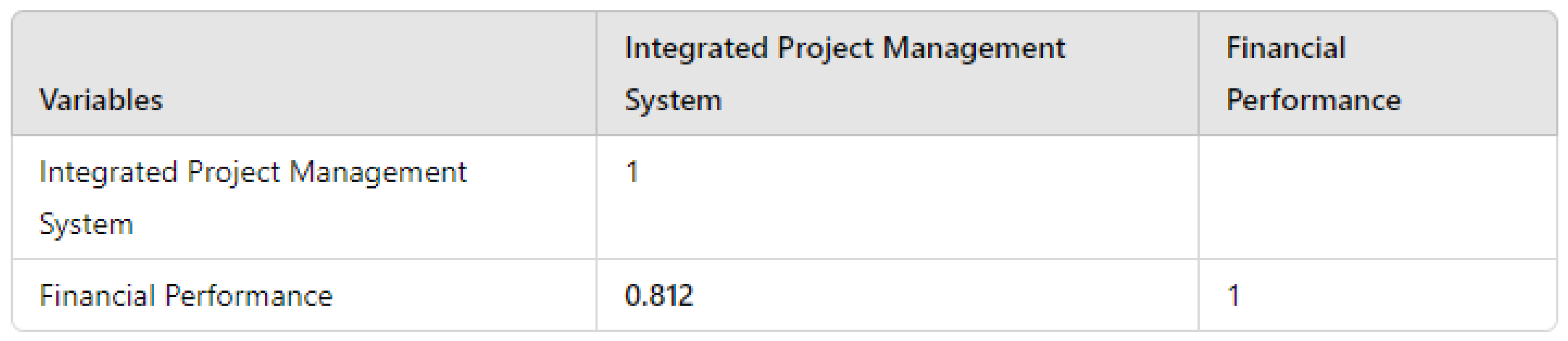The height and width of the screenshot is (341, 1568).
Task: Select the Integrated Project Management System column header
Action: 845,74
